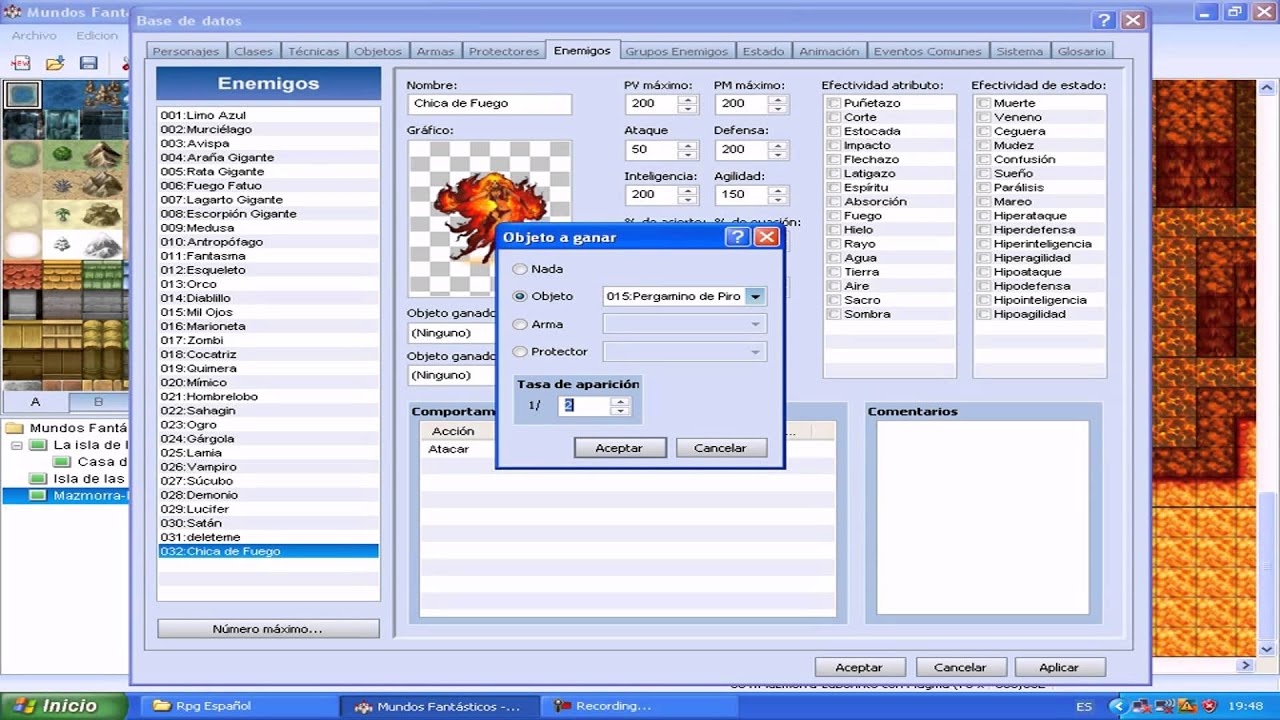Increase the Agilidad value
The image size is (1280, 720).
[777, 190]
